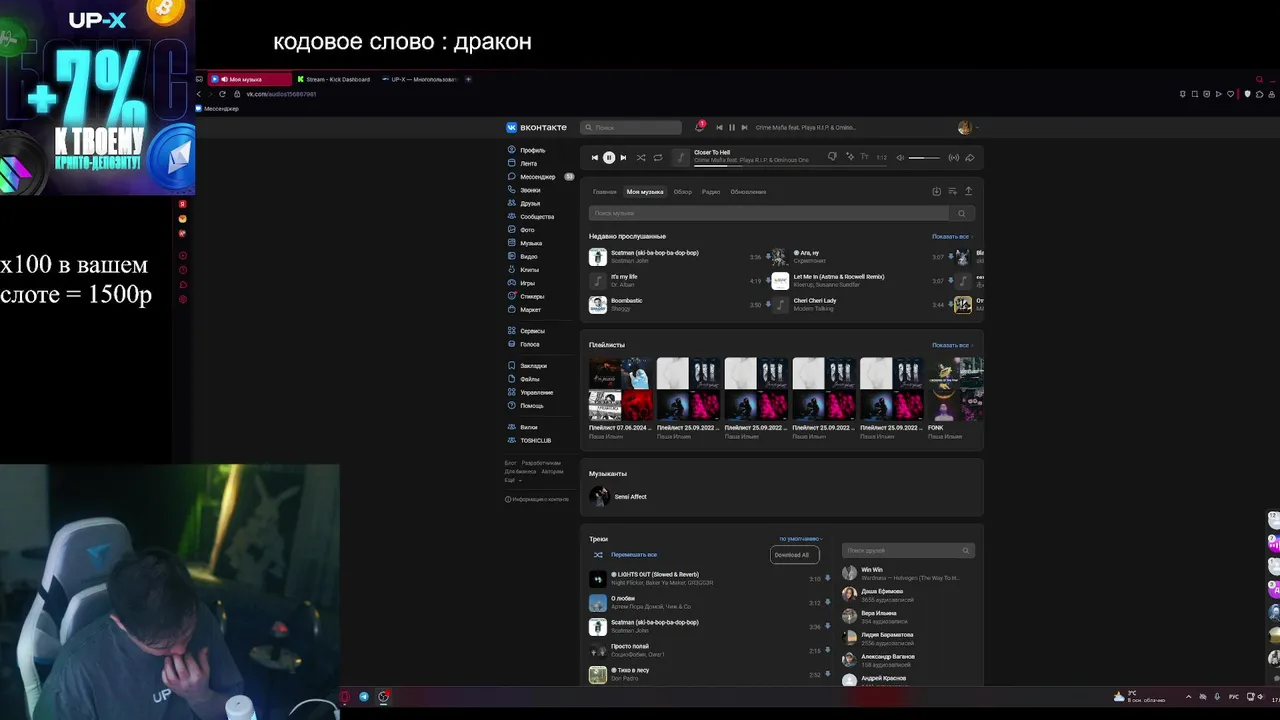Click the broadcast status icon in player
This screenshot has height=720, width=1280.
(x=953, y=157)
